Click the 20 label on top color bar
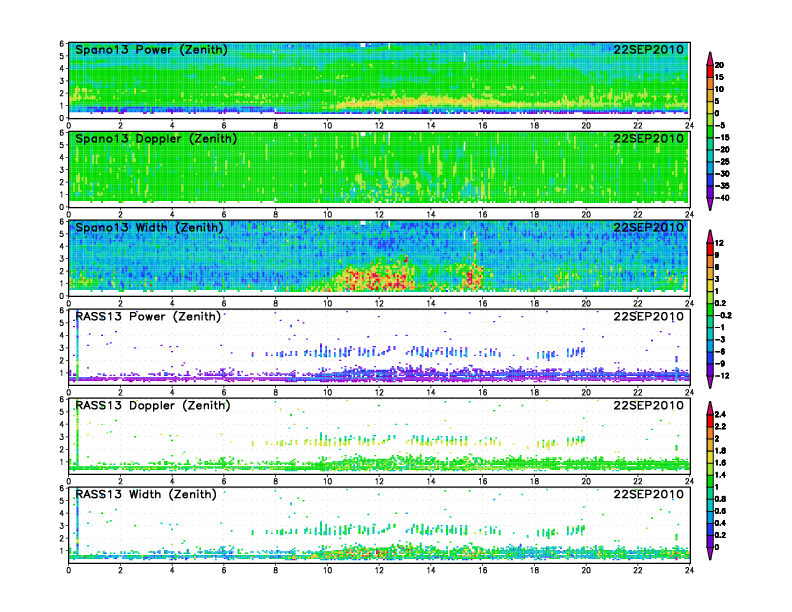The image size is (792, 612). point(719,65)
